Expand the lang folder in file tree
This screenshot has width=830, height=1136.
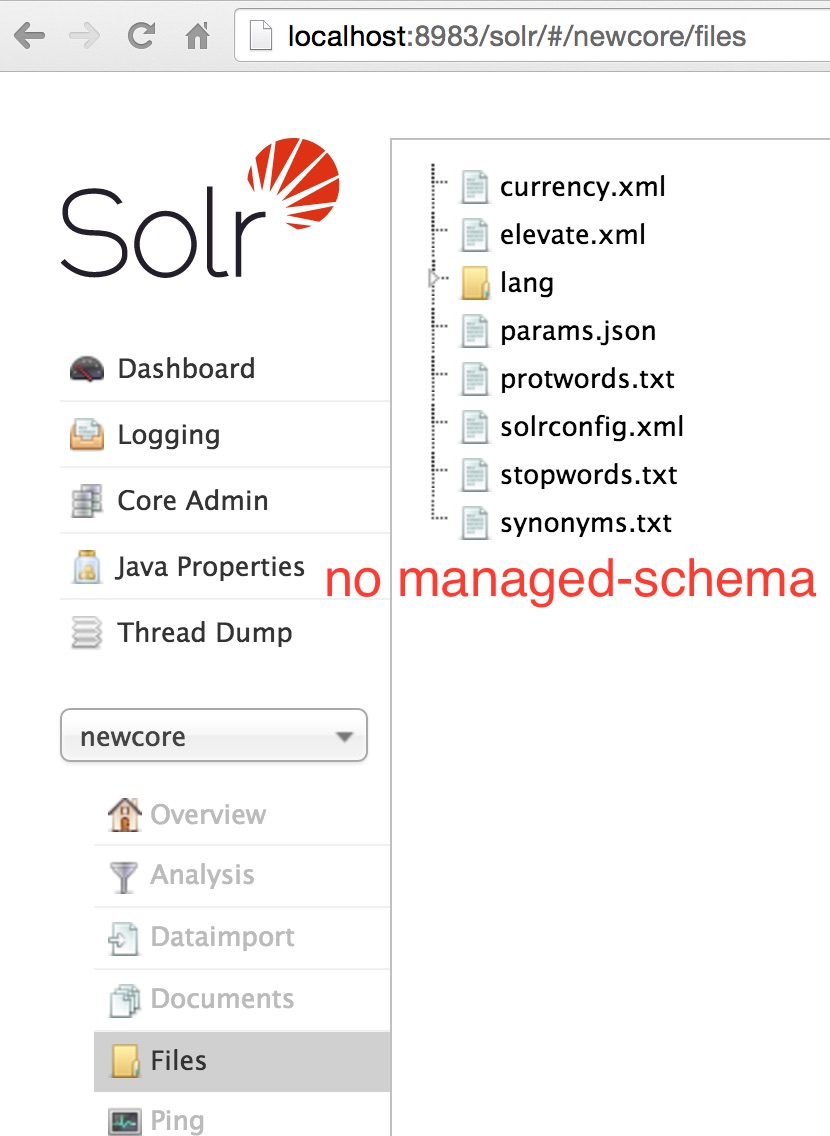tap(434, 279)
